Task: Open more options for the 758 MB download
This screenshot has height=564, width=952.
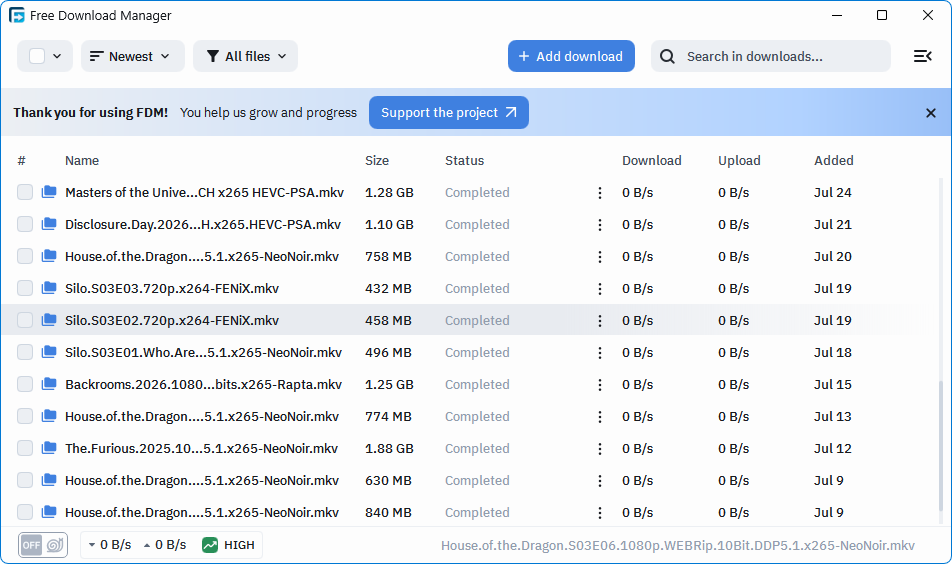Action: 600,257
